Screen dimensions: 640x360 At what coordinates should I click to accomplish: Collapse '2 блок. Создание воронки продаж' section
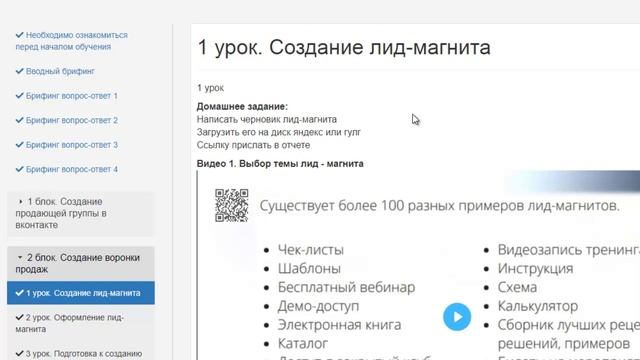pyautogui.click(x=81, y=263)
